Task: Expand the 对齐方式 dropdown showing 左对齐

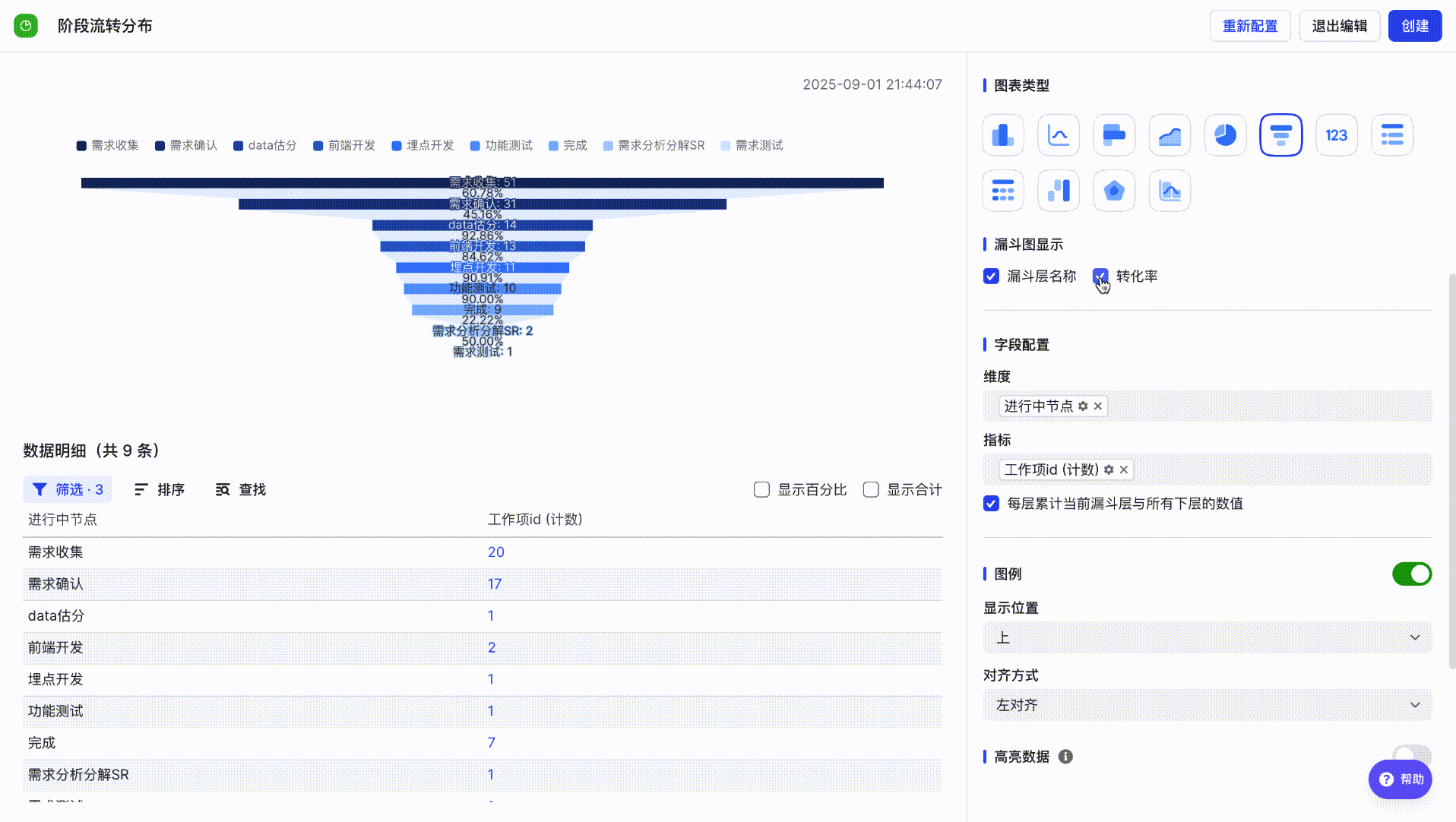Action: pos(1208,706)
